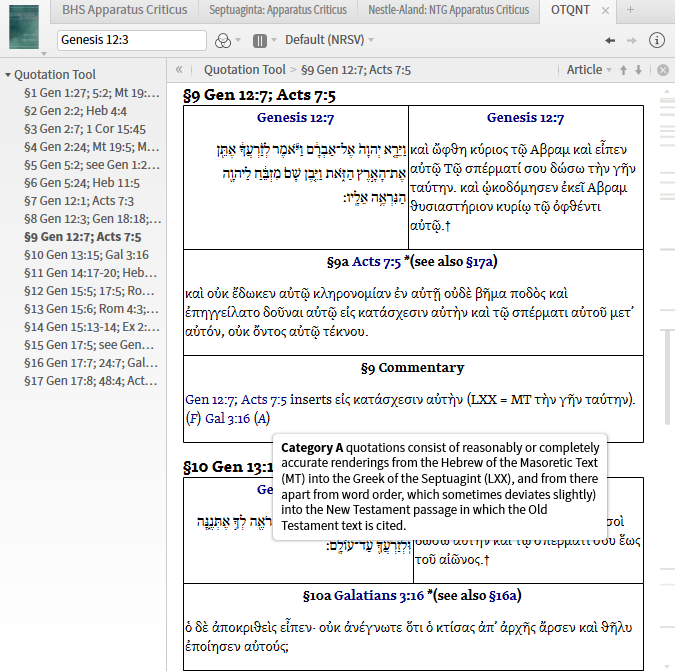Select §8 Gen 12:3; Gen 18:18 entry
675x671 pixels.
pos(93,219)
